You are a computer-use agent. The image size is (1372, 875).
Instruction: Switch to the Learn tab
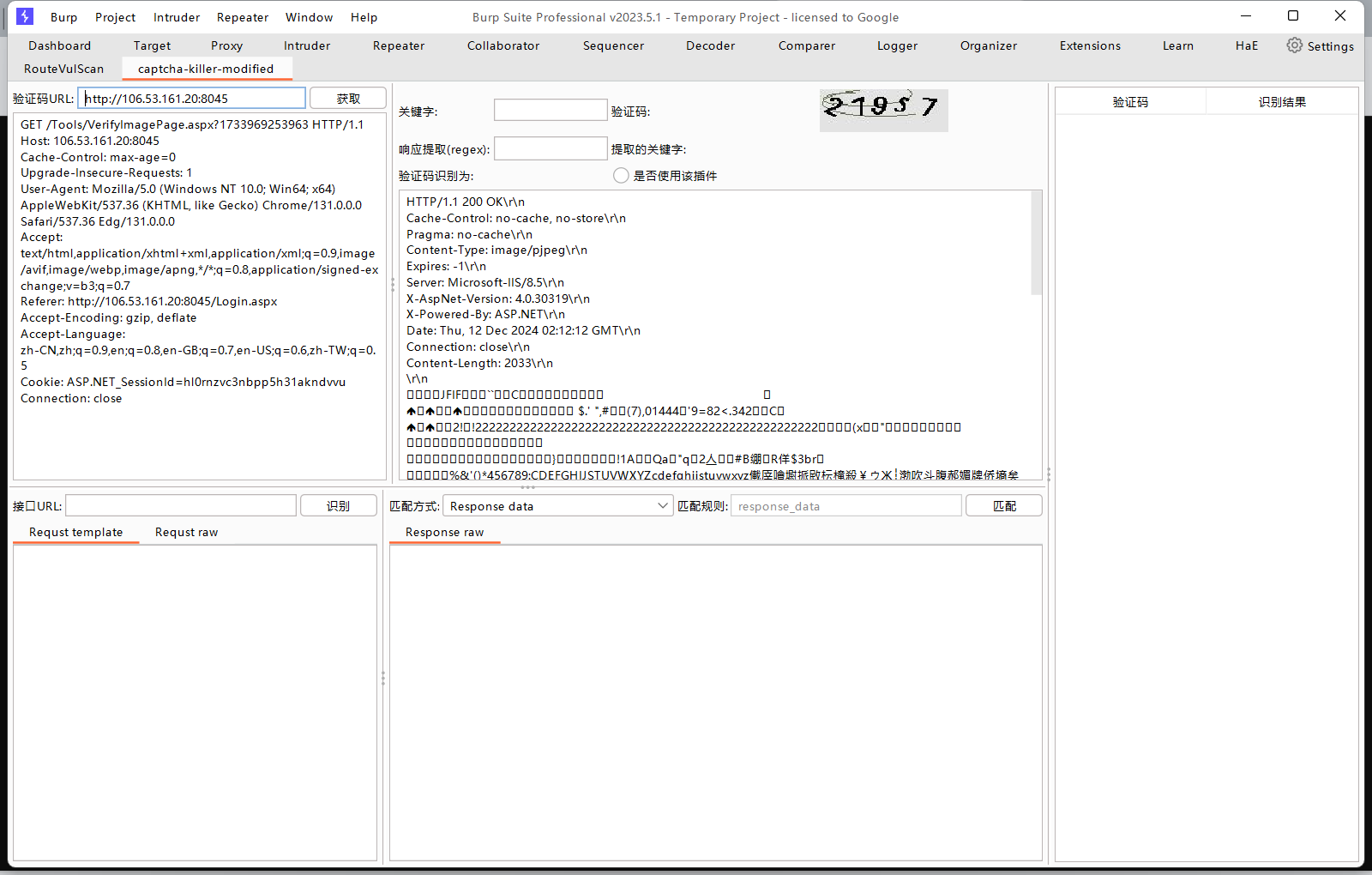tap(1177, 45)
